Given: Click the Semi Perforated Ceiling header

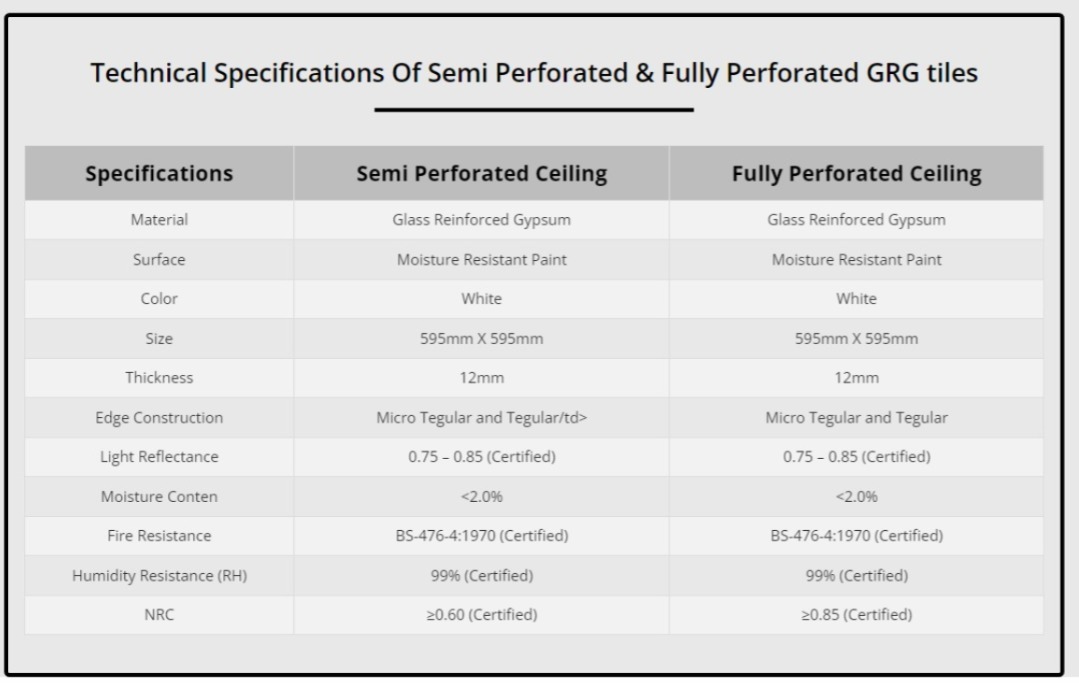Looking at the screenshot, I should [x=481, y=174].
